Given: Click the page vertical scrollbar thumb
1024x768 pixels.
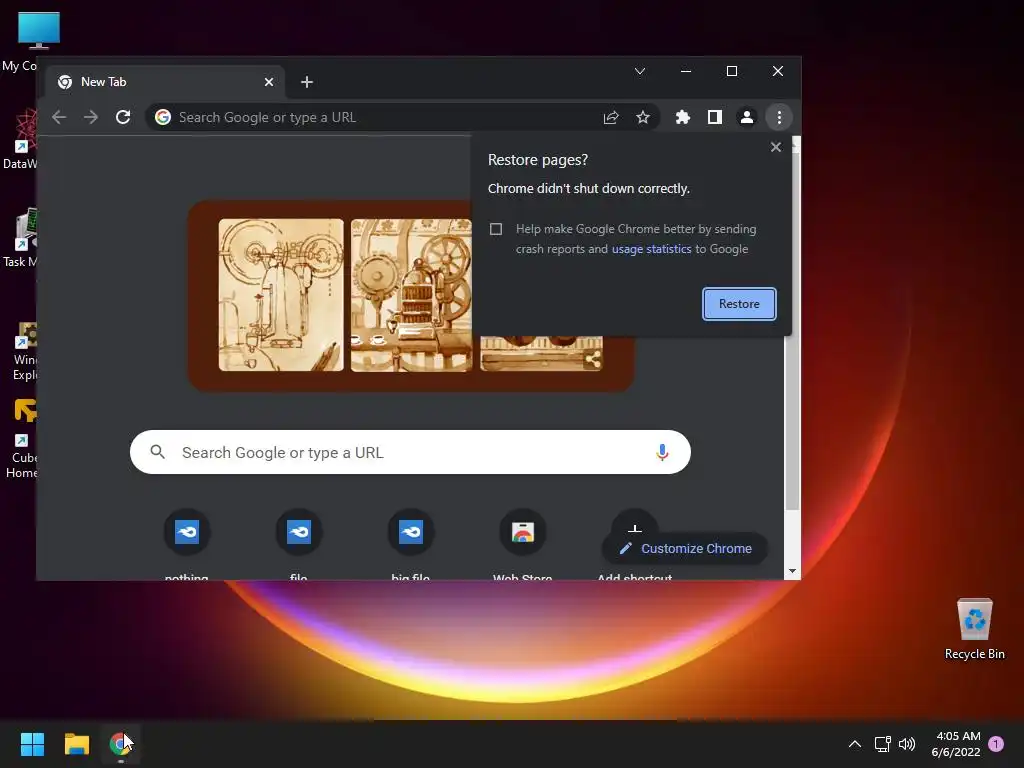Looking at the screenshot, I should tap(792, 332).
